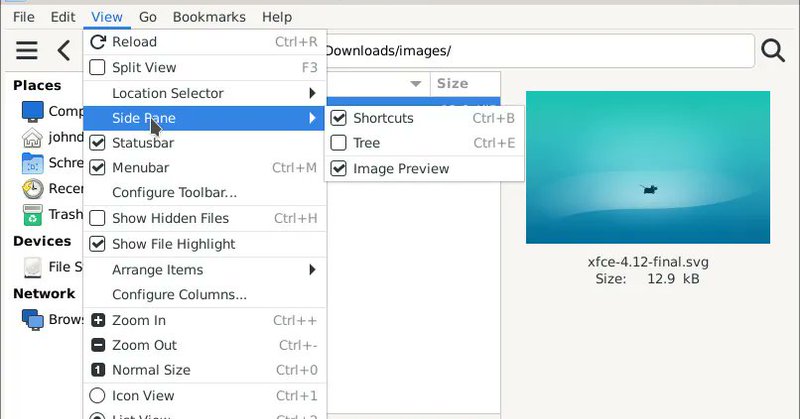Go back with the left arrow icon
This screenshot has height=419, width=800.
coord(64,51)
